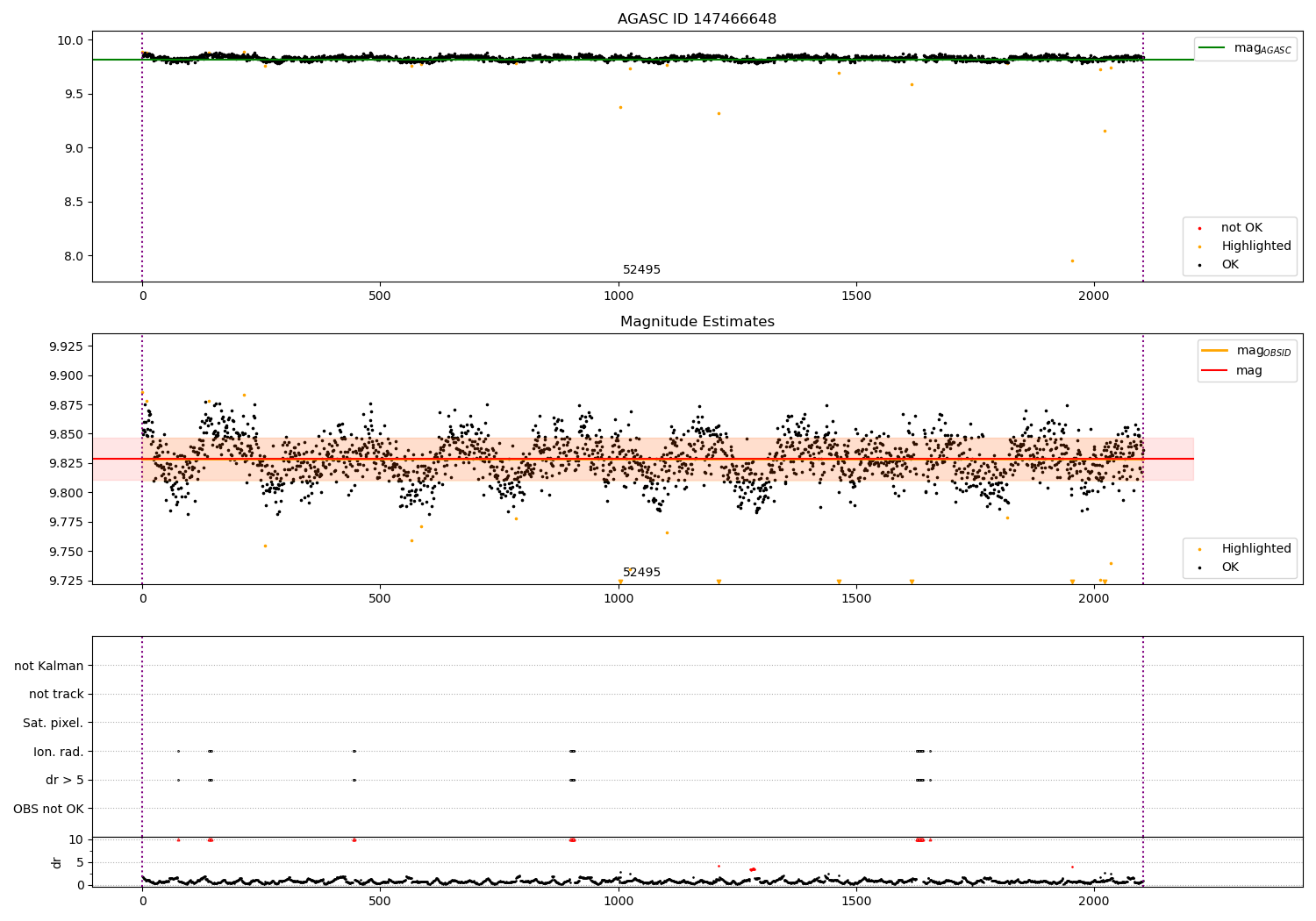Select the 'Magnitude Estimates' subplot title
The image size is (1316, 921).
[697, 322]
